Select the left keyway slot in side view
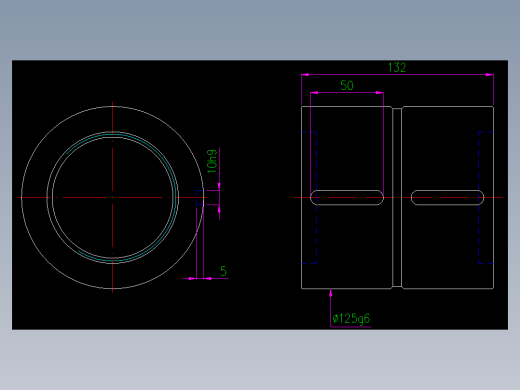 347,198
